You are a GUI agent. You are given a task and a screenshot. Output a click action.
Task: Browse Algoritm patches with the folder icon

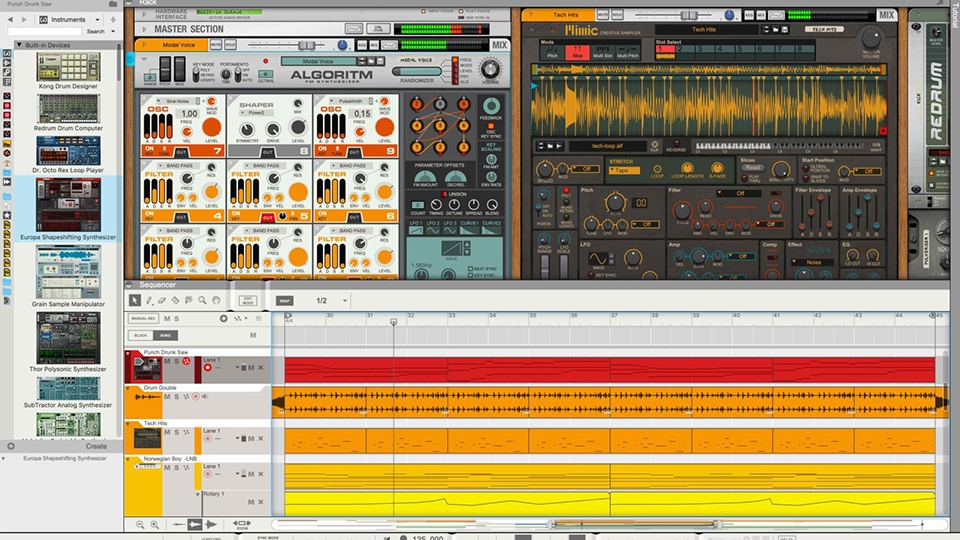pyautogui.click(x=371, y=61)
